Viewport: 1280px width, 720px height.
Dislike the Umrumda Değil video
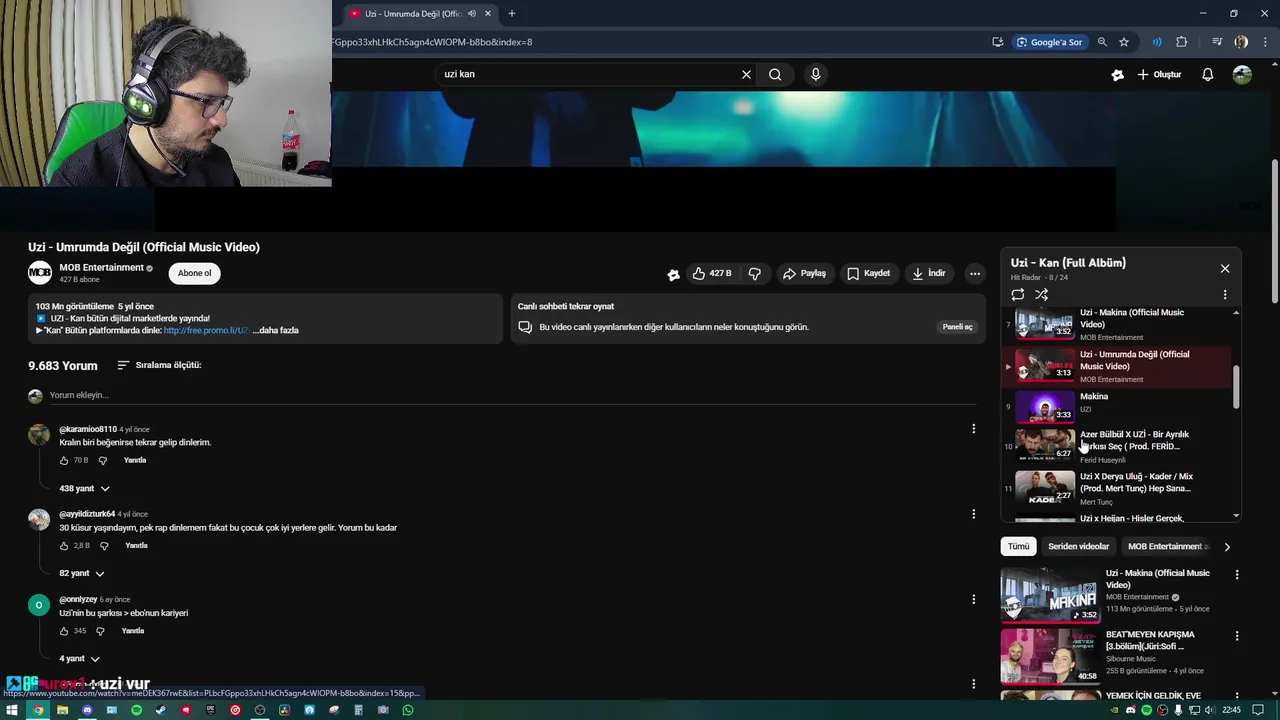coord(755,273)
